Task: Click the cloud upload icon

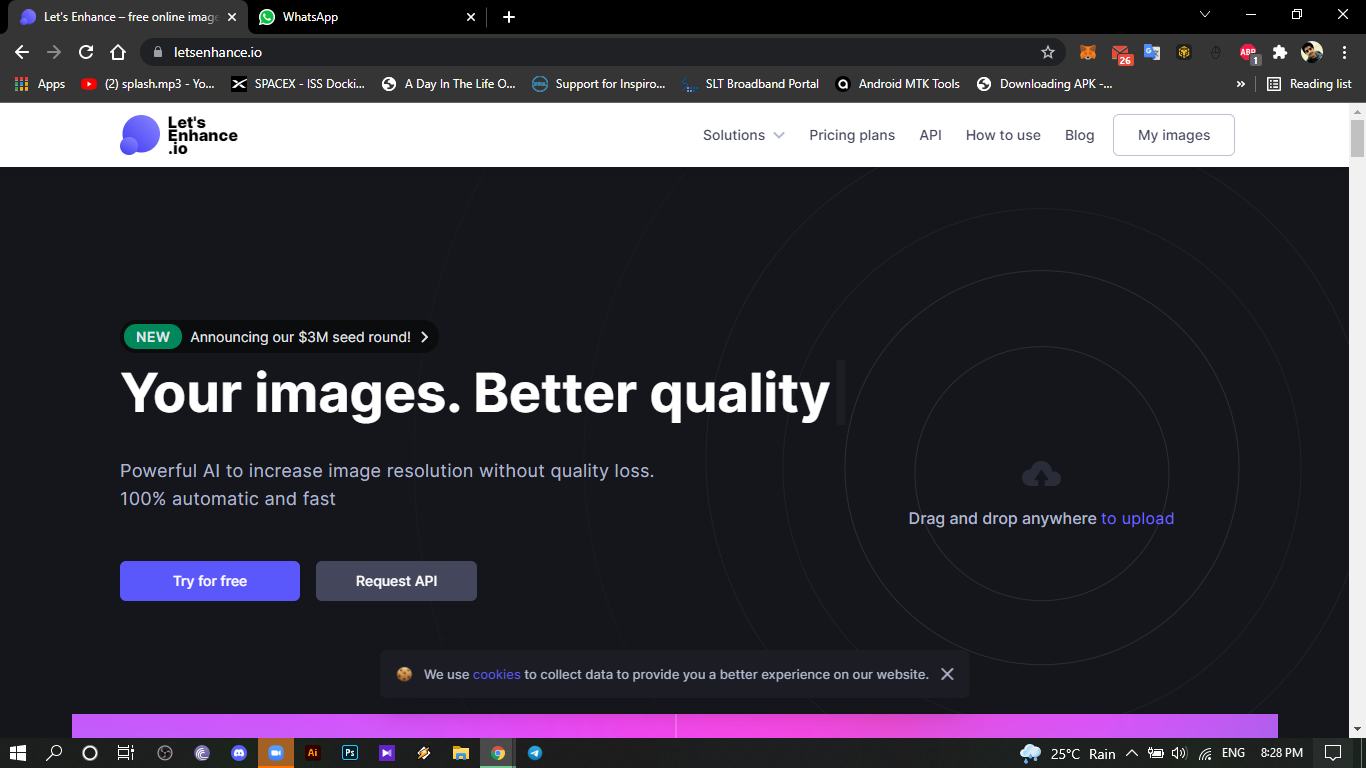Action: (1041, 475)
